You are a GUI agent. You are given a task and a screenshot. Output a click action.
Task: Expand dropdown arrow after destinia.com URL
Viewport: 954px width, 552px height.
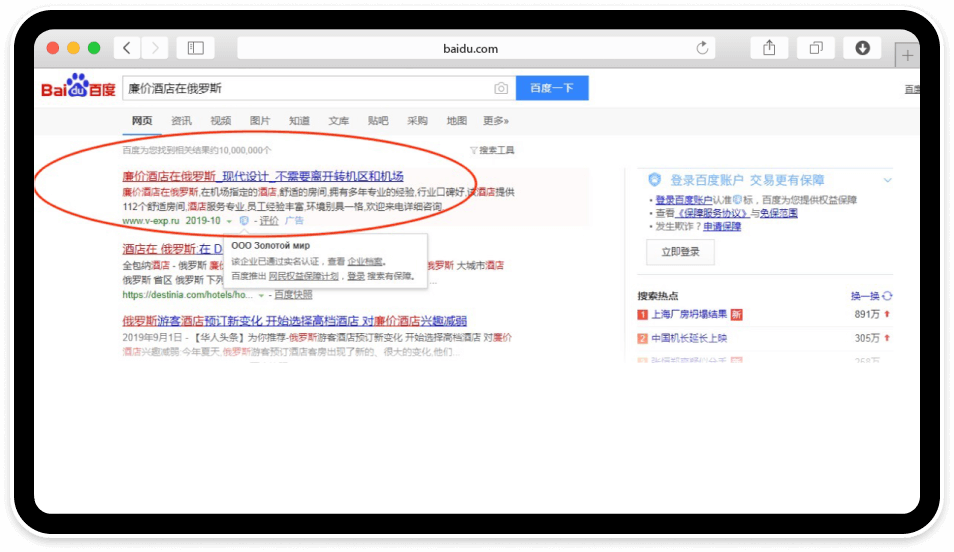click(261, 295)
